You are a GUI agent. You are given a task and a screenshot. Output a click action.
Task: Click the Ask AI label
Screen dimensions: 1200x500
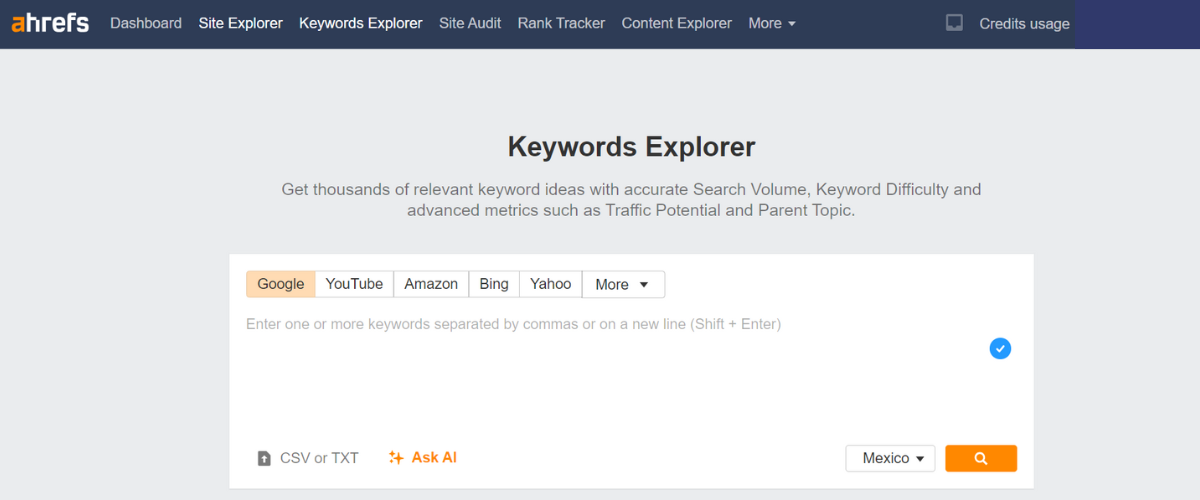434,457
